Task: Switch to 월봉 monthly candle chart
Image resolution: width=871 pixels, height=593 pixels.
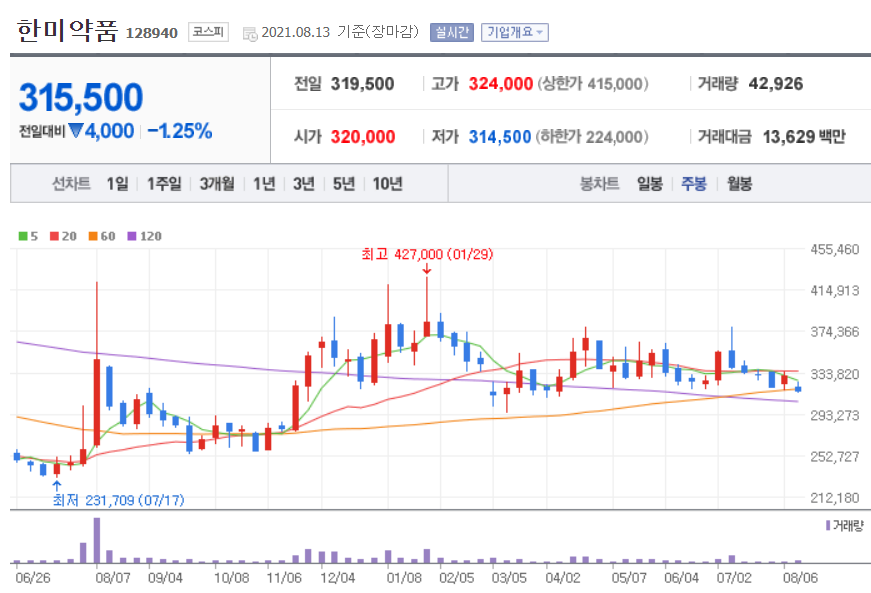Action: coord(739,184)
